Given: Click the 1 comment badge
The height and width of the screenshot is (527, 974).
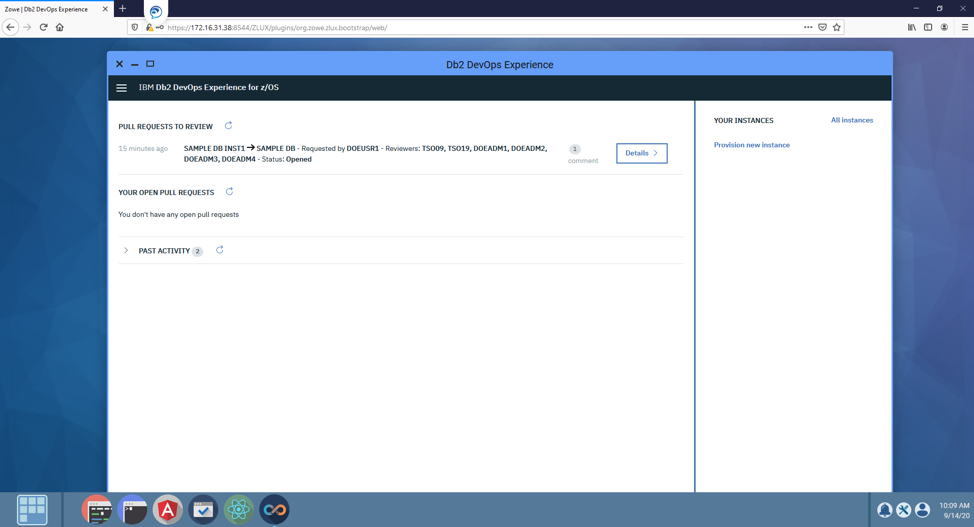Looking at the screenshot, I should 575,149.
